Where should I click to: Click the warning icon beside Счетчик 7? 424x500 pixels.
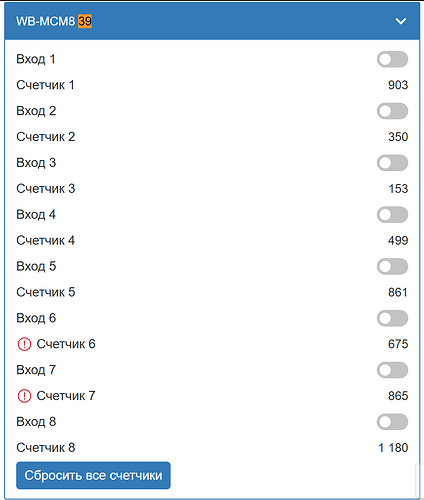point(24,396)
